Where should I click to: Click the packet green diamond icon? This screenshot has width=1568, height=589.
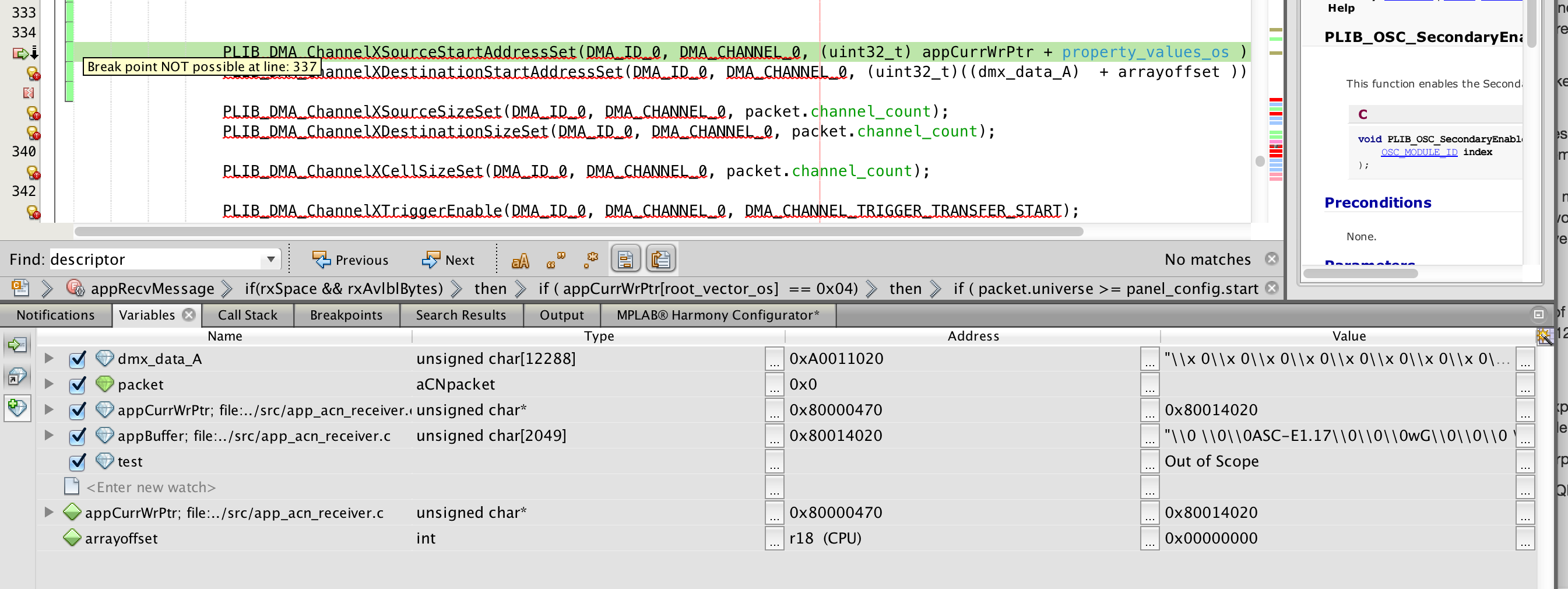[105, 384]
